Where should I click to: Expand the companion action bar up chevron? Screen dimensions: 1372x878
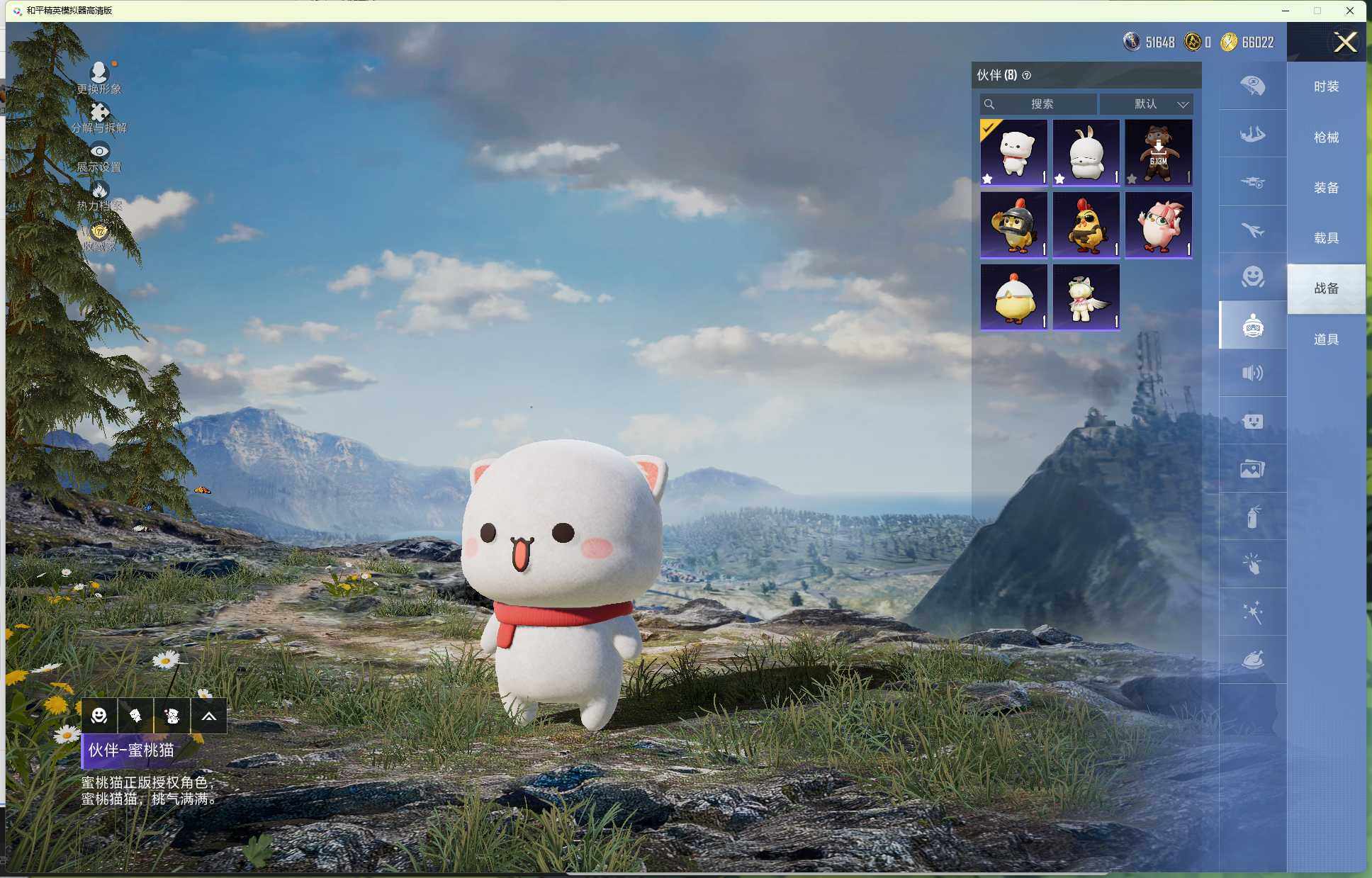(208, 716)
